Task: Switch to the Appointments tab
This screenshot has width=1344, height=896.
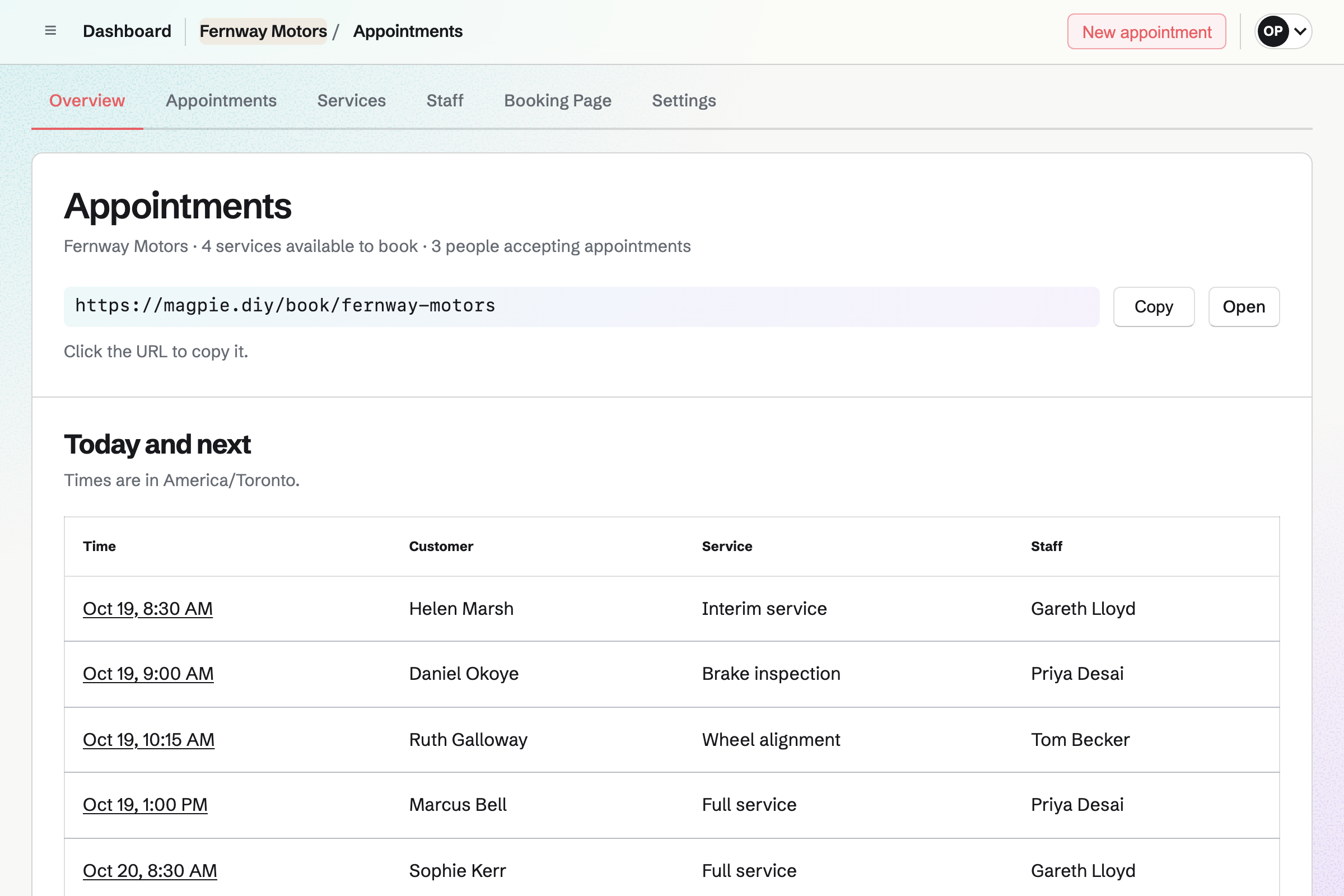Action: click(221, 101)
